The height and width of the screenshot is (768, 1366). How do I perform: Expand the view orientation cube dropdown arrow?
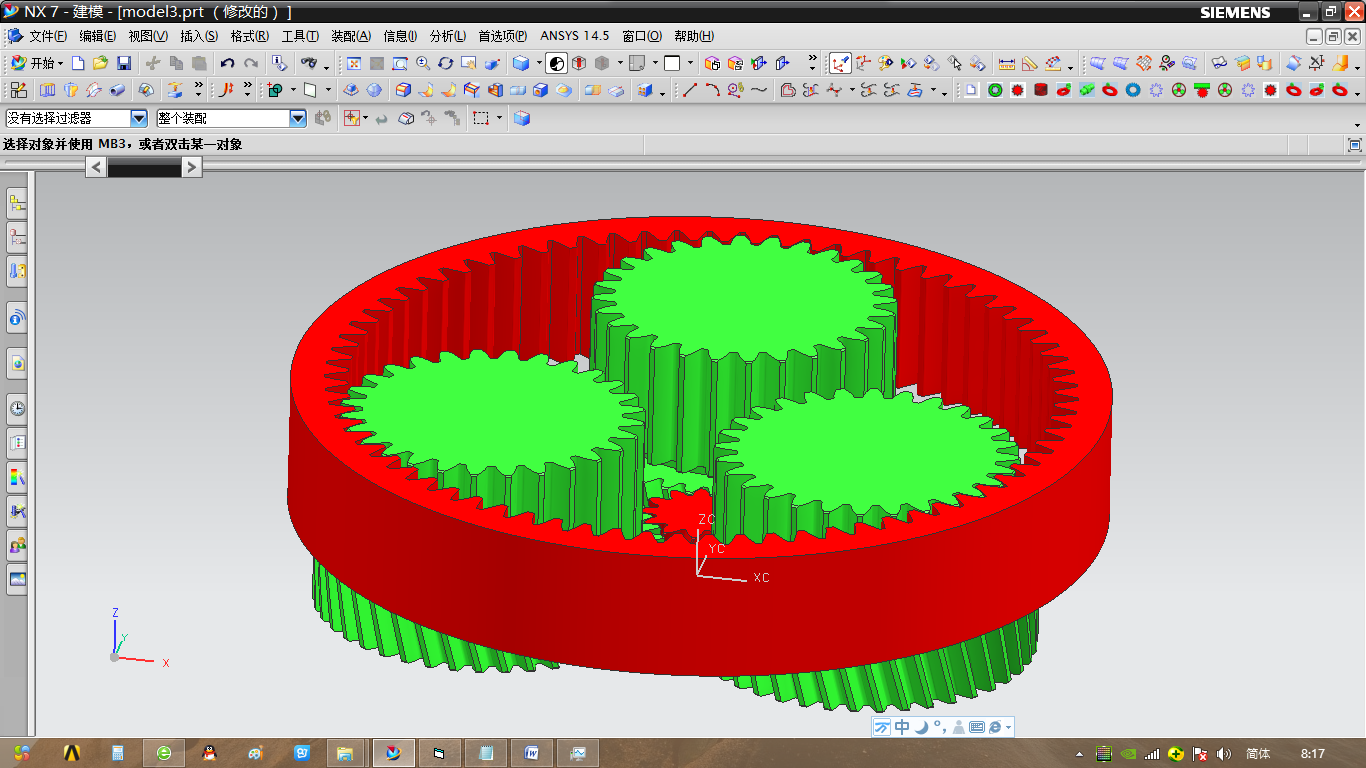(539, 63)
